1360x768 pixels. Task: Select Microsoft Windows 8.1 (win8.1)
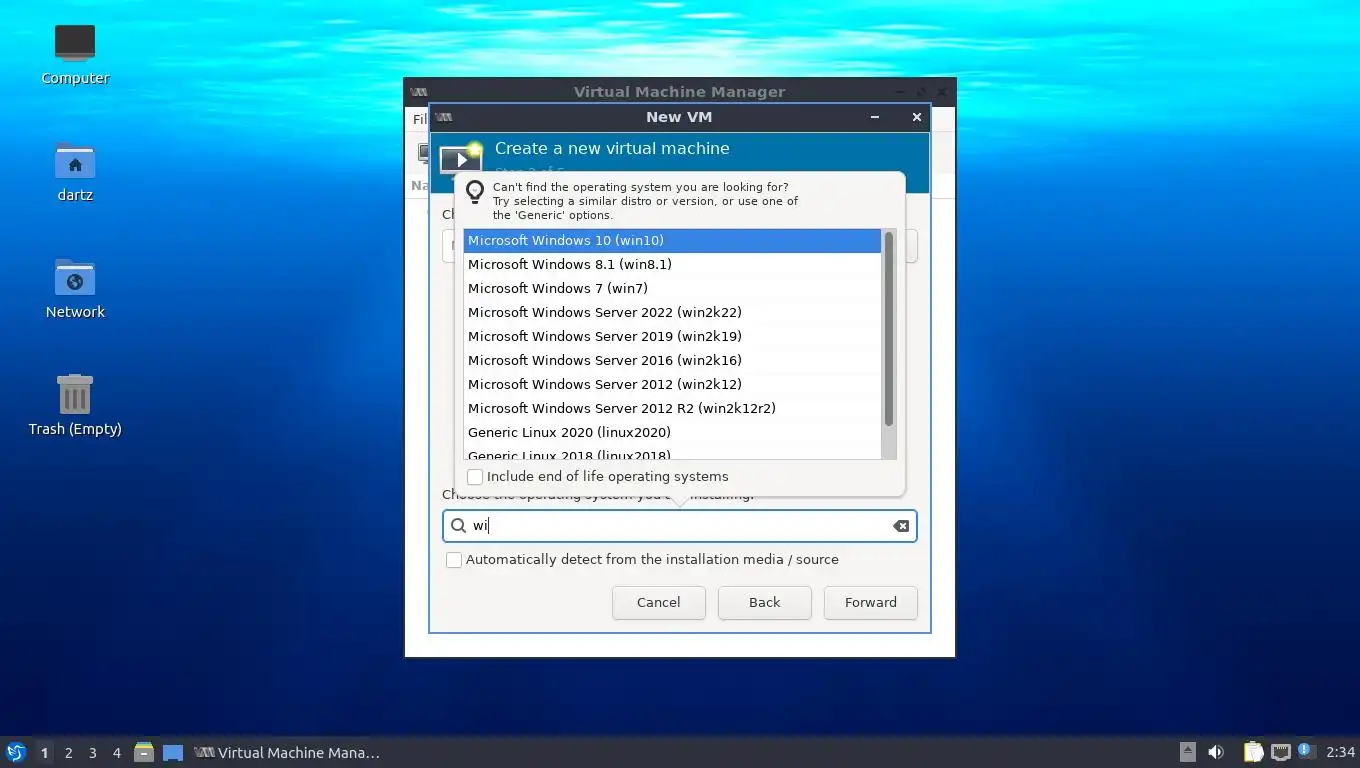pos(672,265)
